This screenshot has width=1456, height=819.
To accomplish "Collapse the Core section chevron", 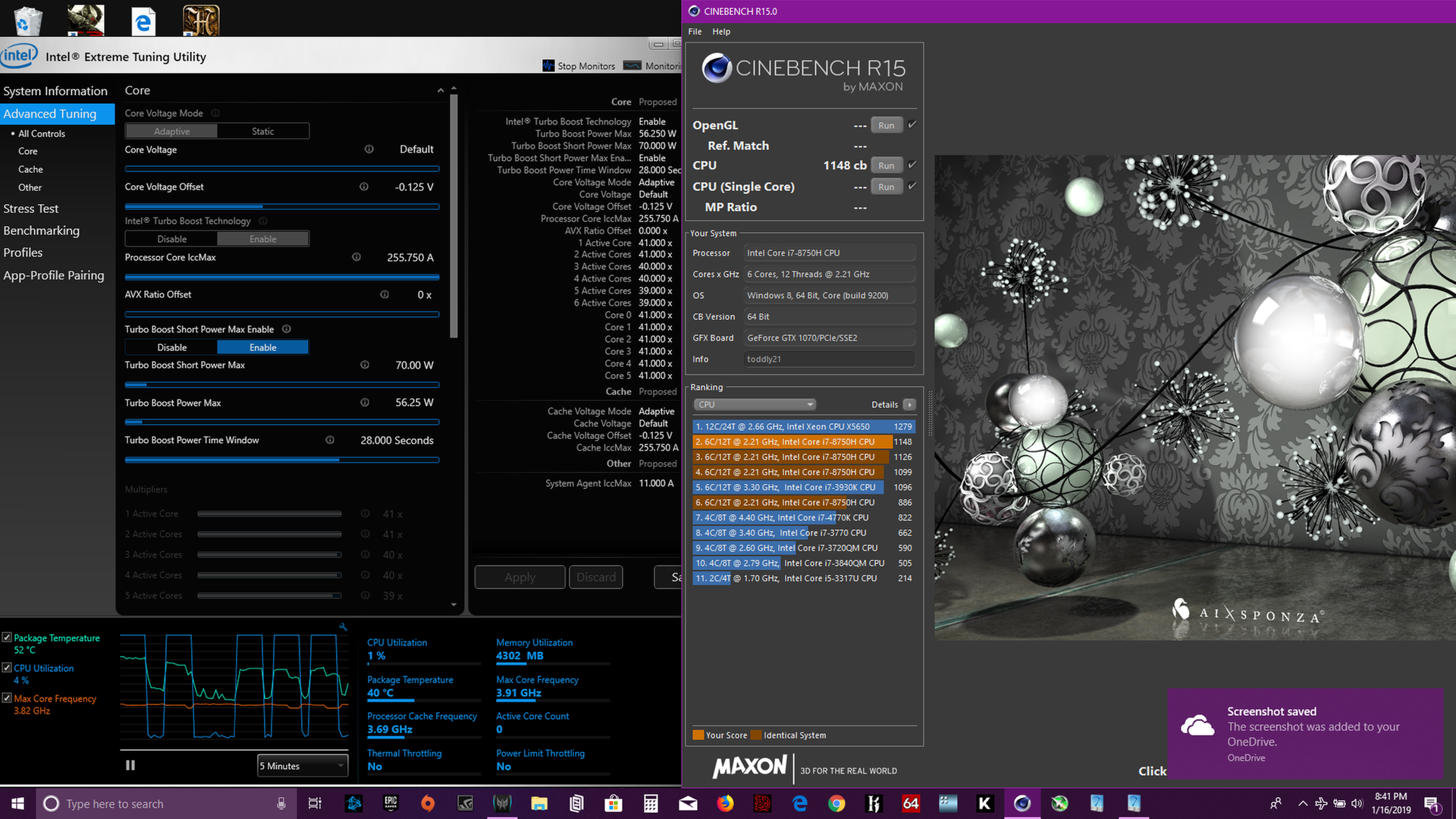I will click(x=441, y=91).
